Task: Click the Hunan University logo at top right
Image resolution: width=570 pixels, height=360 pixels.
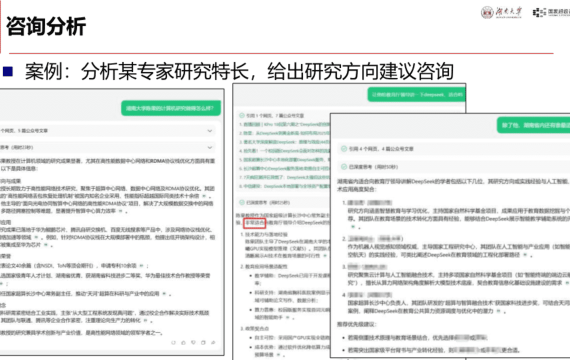Action: [501, 12]
